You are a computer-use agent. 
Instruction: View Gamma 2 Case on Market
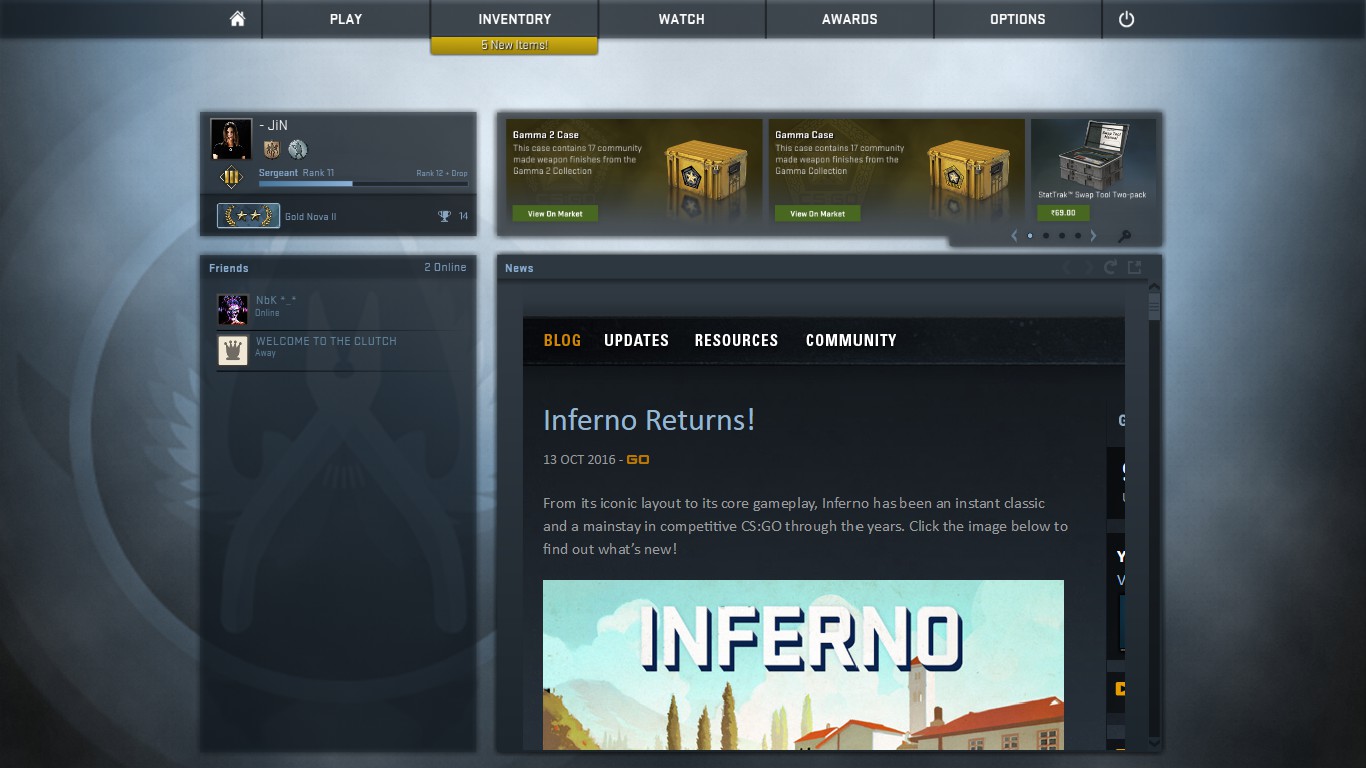pos(555,213)
